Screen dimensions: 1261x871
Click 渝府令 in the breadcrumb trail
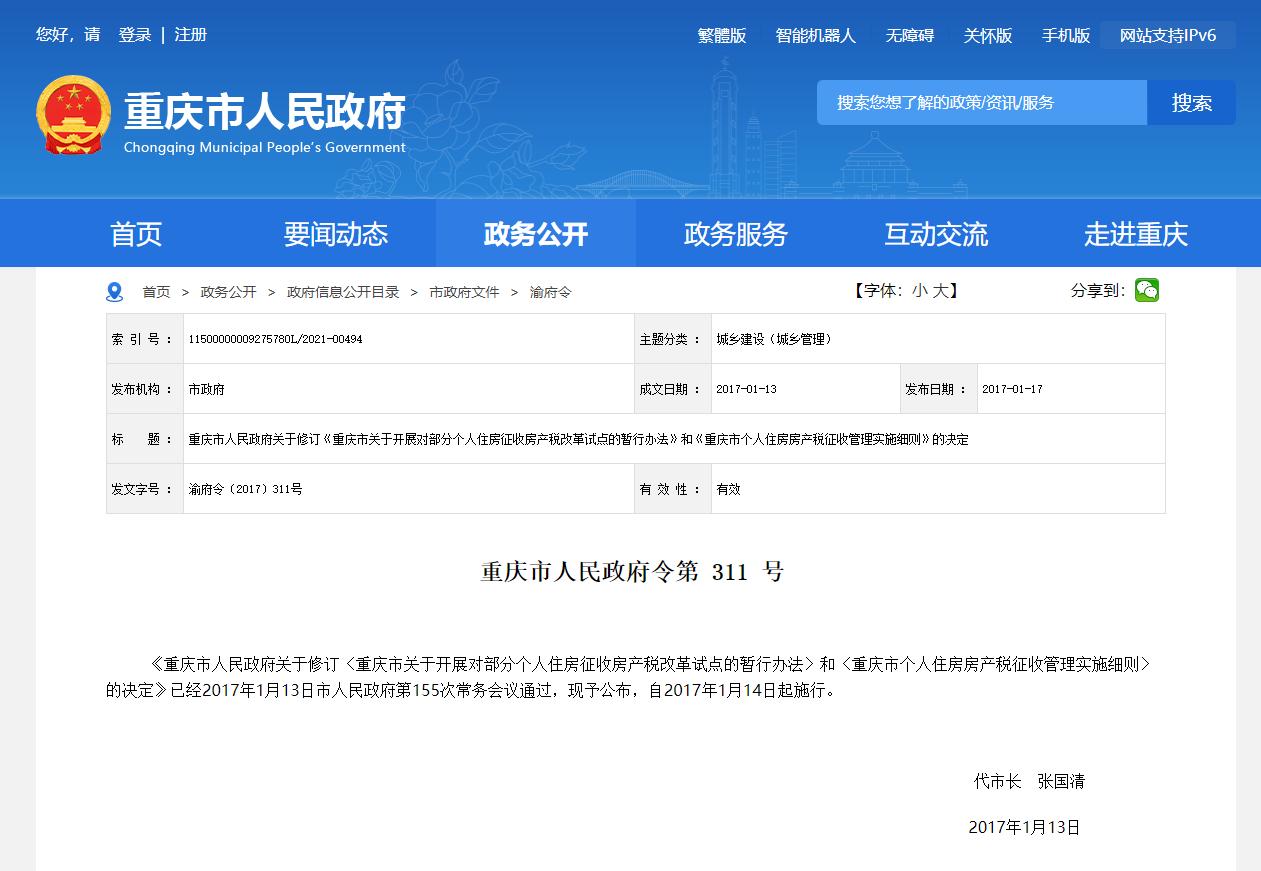[x=550, y=292]
